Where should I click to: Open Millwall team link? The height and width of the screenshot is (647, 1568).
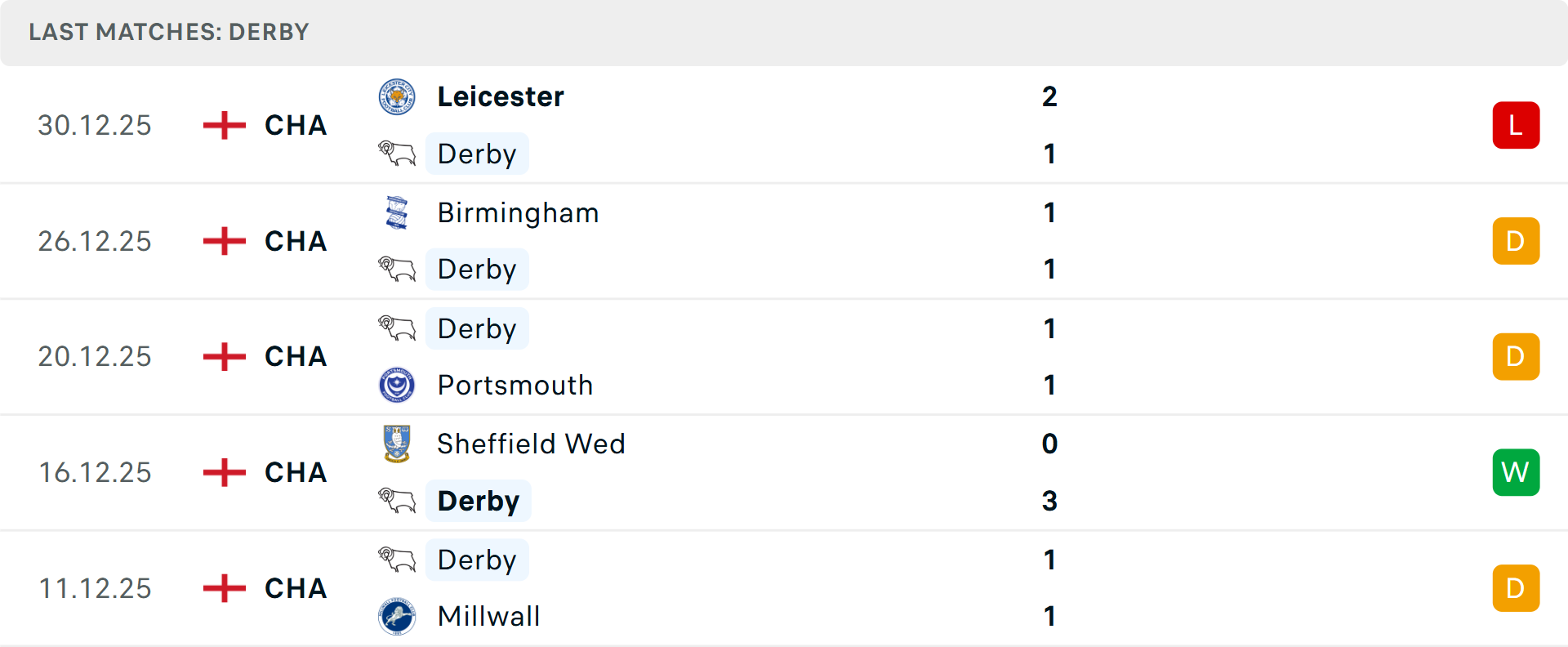point(488,616)
